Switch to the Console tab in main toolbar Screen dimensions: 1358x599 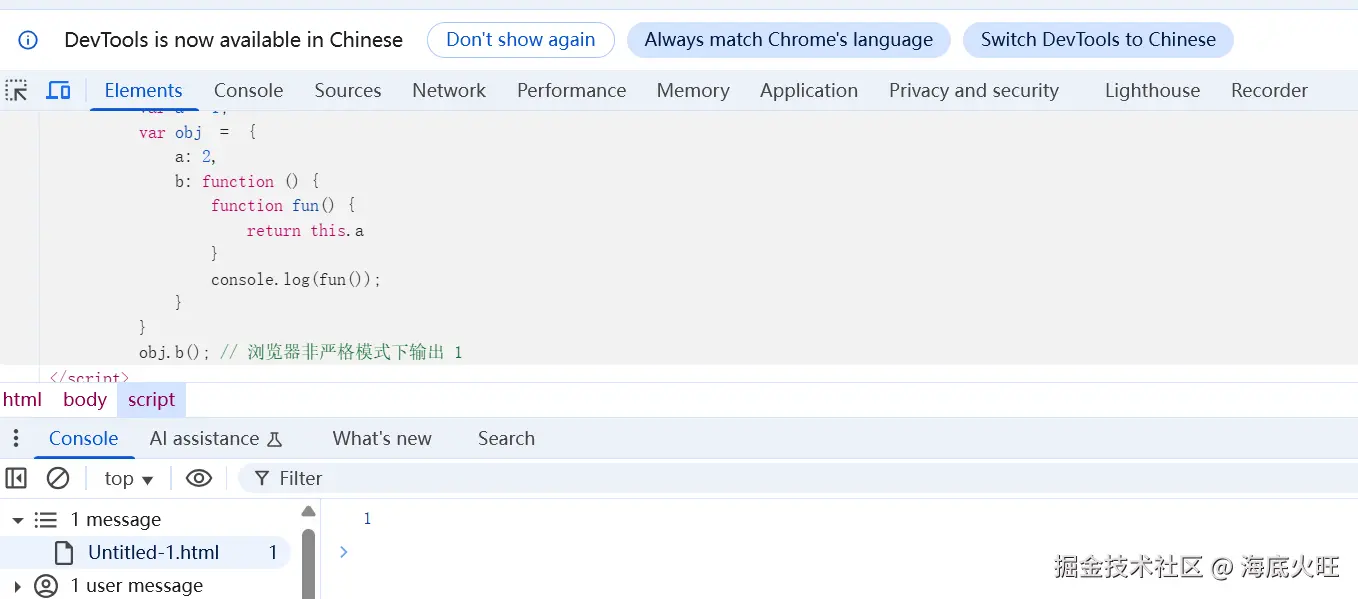[x=248, y=90]
